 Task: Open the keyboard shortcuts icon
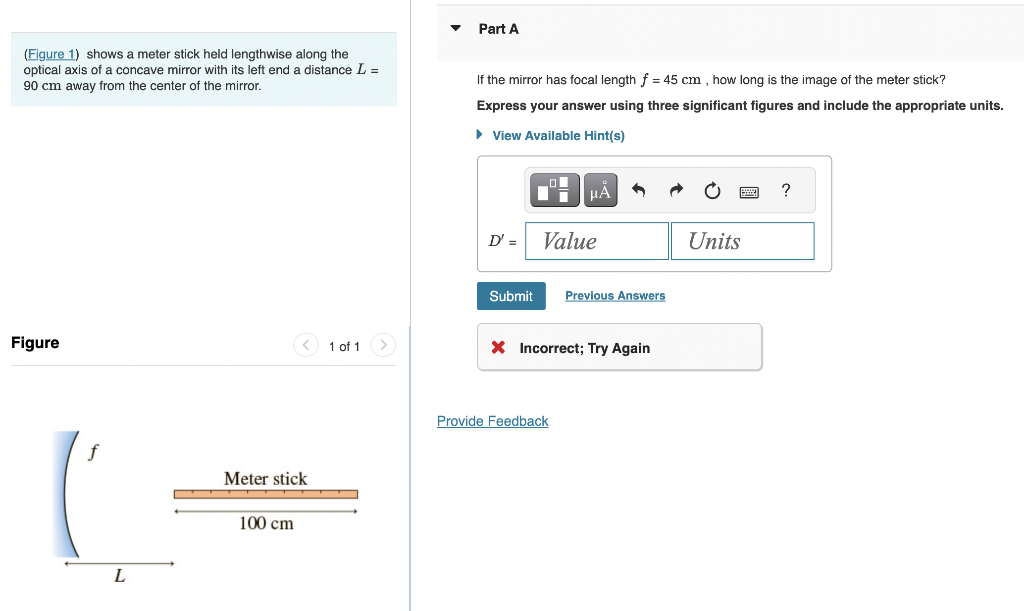coord(748,190)
